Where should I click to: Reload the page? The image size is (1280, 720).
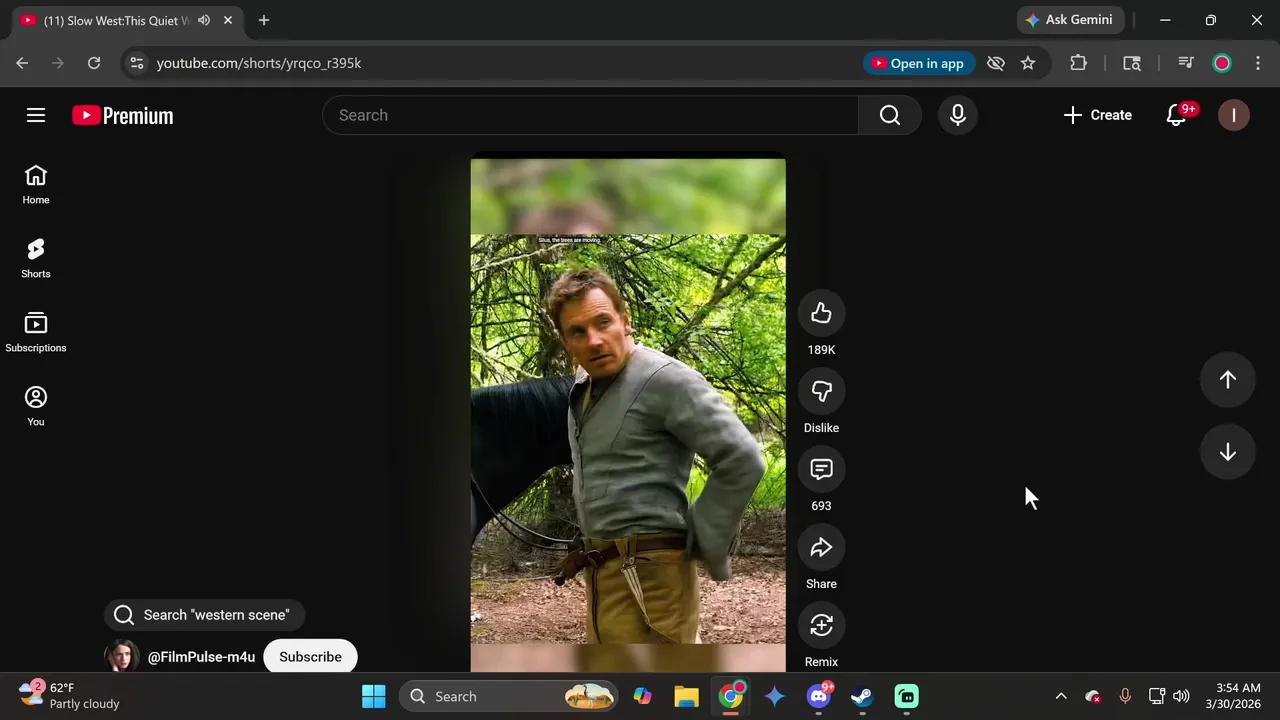[94, 63]
